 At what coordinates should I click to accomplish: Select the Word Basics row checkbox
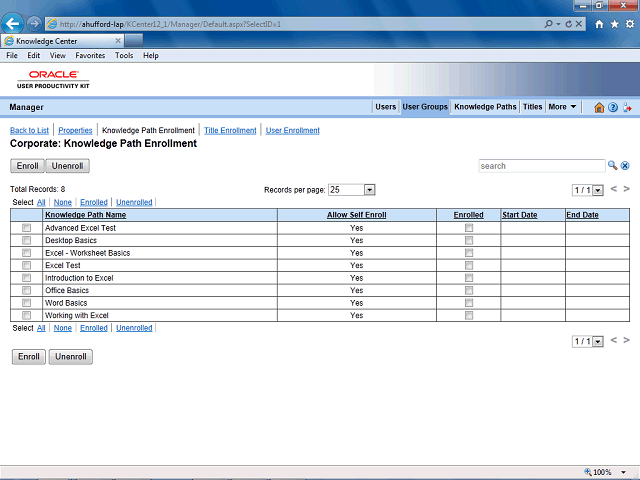(x=27, y=303)
